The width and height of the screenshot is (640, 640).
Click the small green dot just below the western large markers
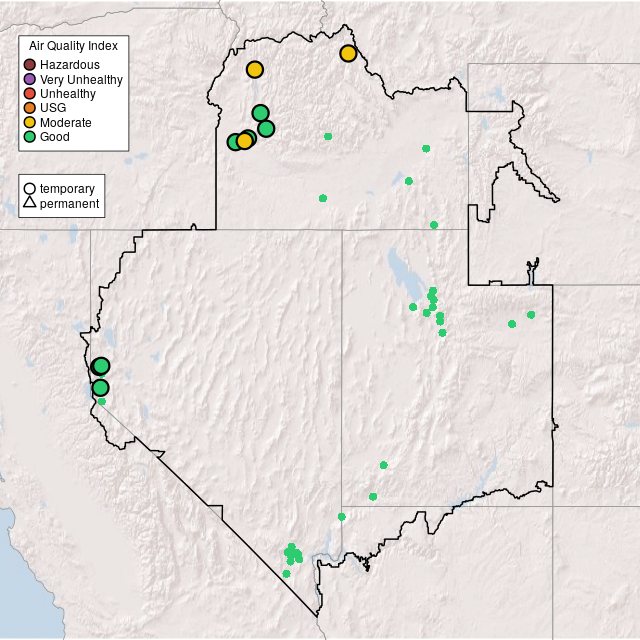tap(101, 402)
